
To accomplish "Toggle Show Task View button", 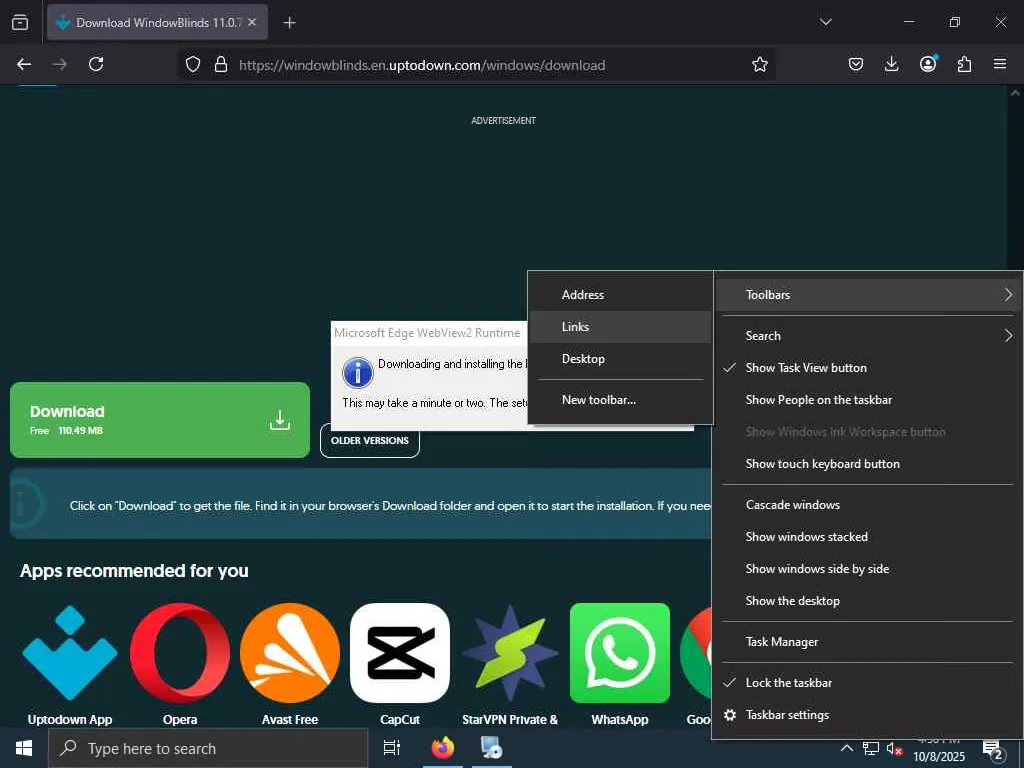I will point(868,368).
